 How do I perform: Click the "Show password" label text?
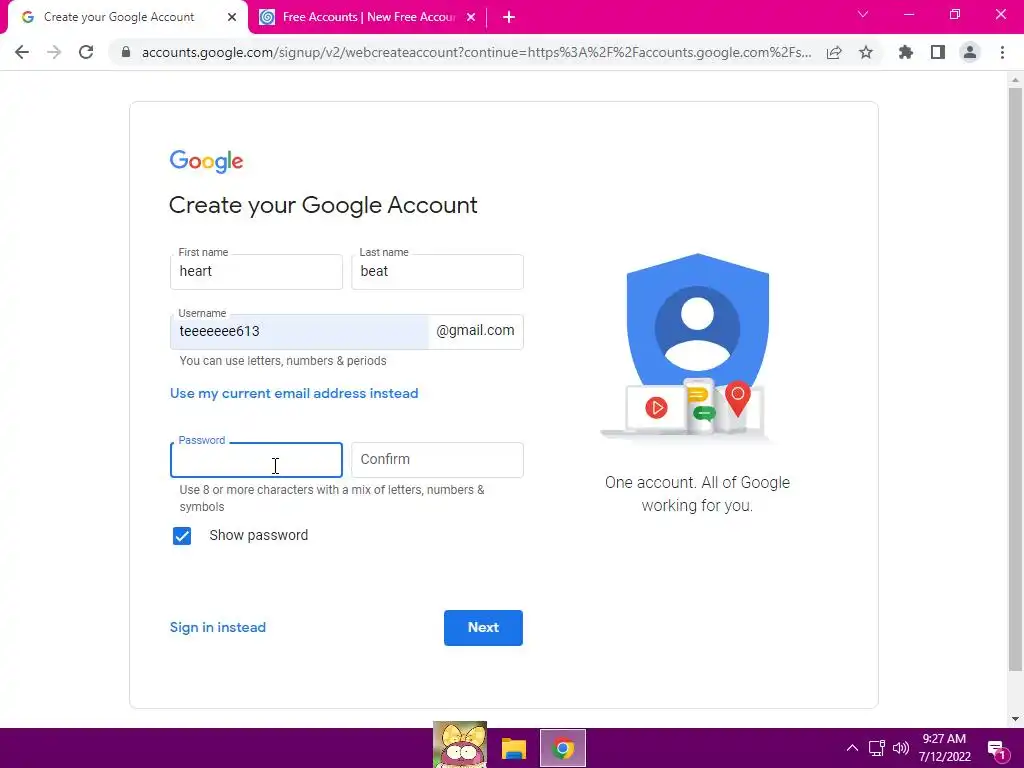[x=259, y=536]
